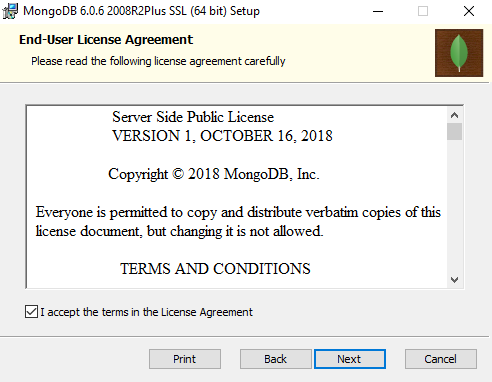
Task: Click the license text scrollbar thumb
Action: point(454,132)
